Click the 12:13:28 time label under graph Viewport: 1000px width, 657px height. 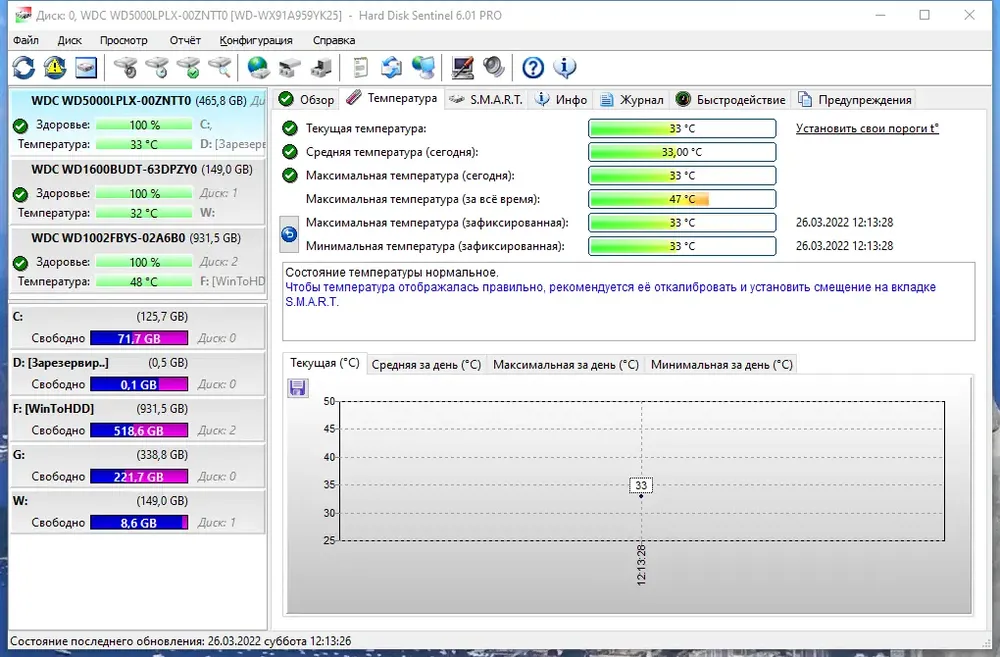point(641,565)
